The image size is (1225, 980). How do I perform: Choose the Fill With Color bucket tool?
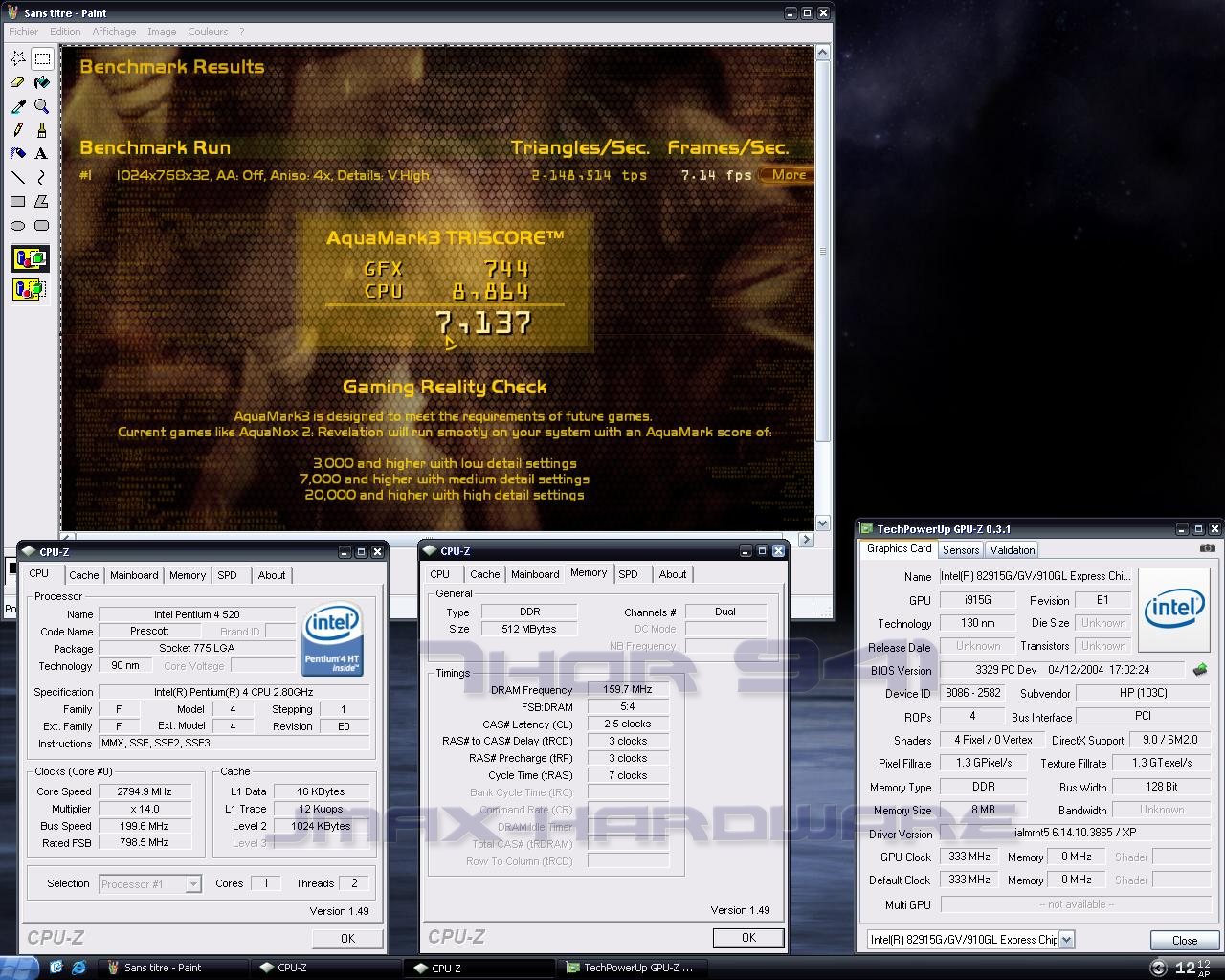[41, 82]
